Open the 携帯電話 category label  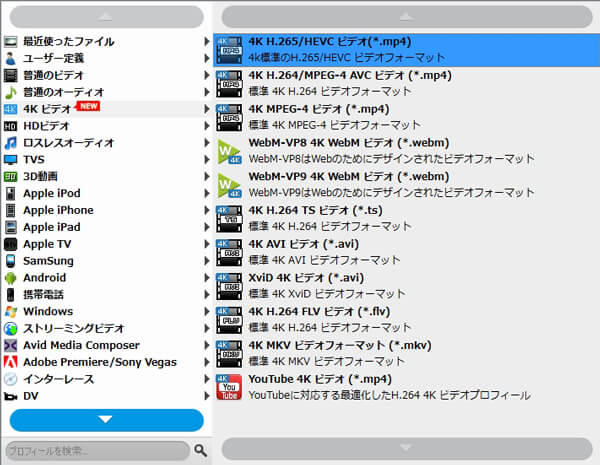[x=44, y=295]
